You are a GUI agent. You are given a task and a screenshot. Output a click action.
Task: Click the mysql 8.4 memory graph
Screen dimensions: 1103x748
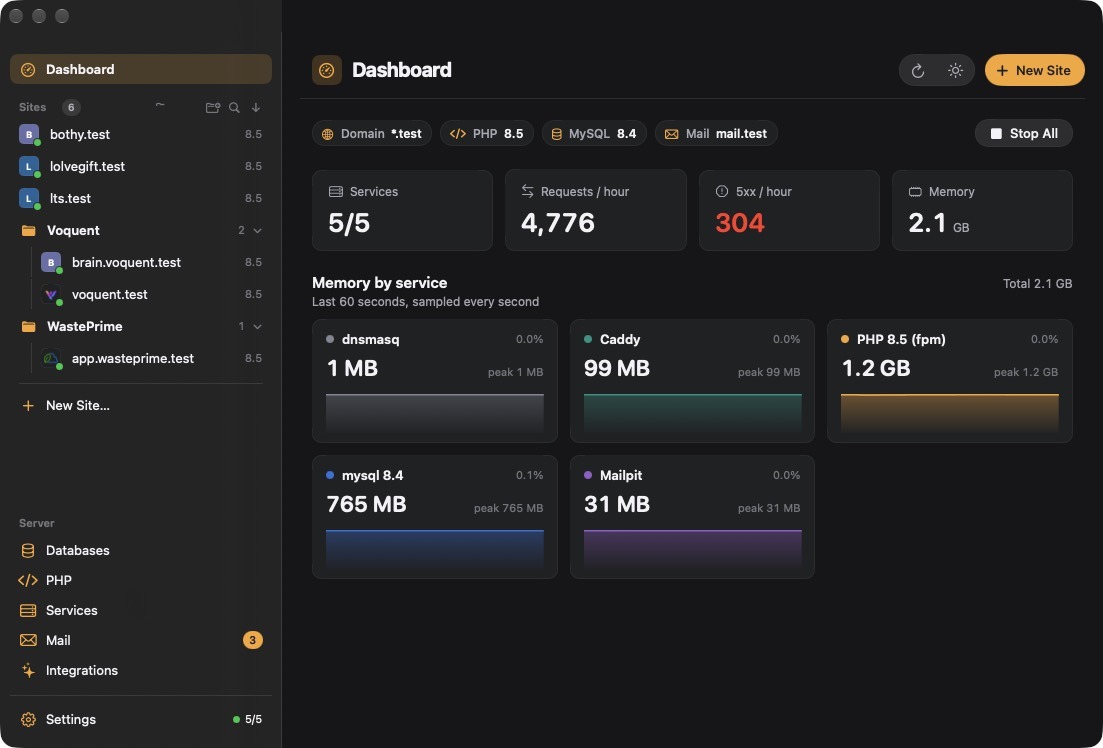pos(435,550)
